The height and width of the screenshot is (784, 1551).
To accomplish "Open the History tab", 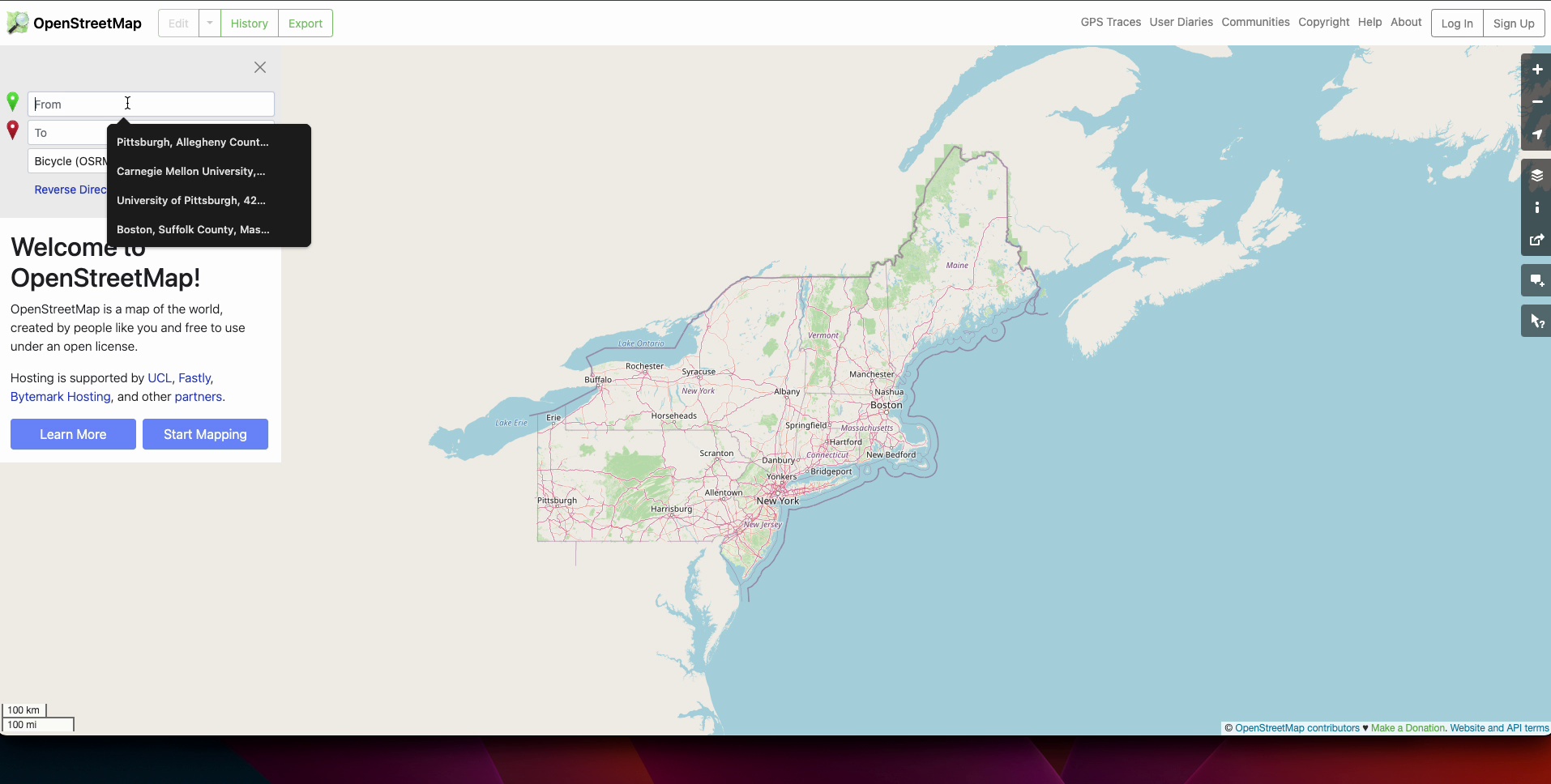I will [x=249, y=23].
